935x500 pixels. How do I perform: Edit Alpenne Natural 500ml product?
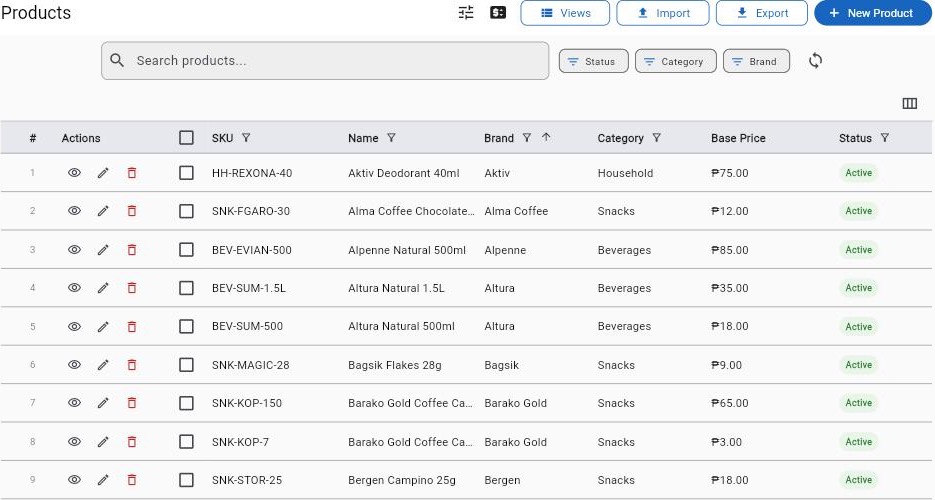click(x=103, y=250)
